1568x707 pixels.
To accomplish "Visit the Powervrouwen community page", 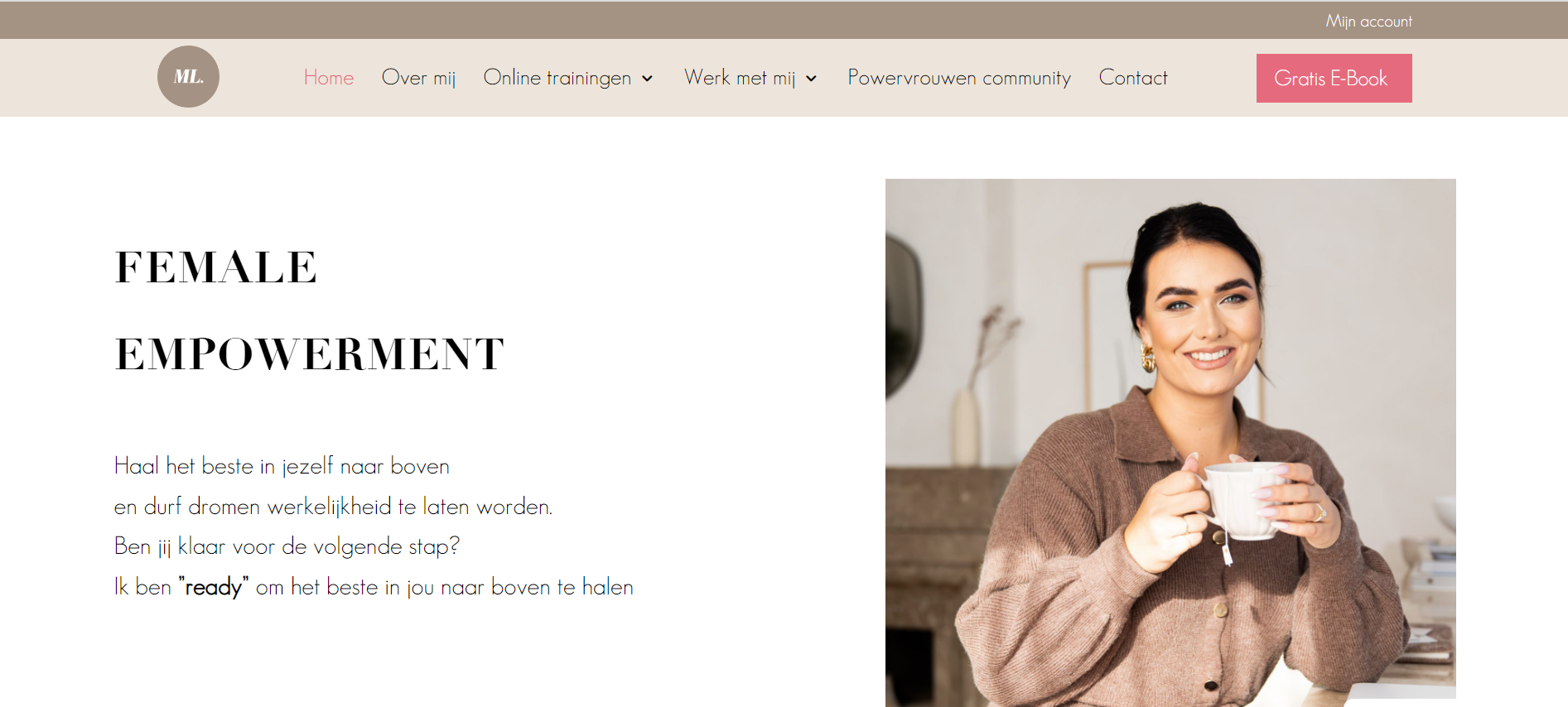I will pos(959,78).
